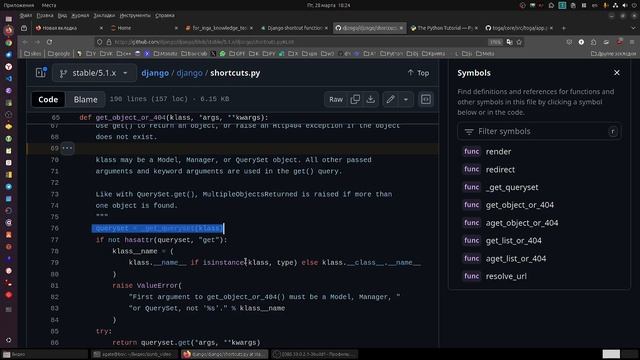
Task: Jump to the get_object_or_404 function symbol
Action: tap(520, 205)
